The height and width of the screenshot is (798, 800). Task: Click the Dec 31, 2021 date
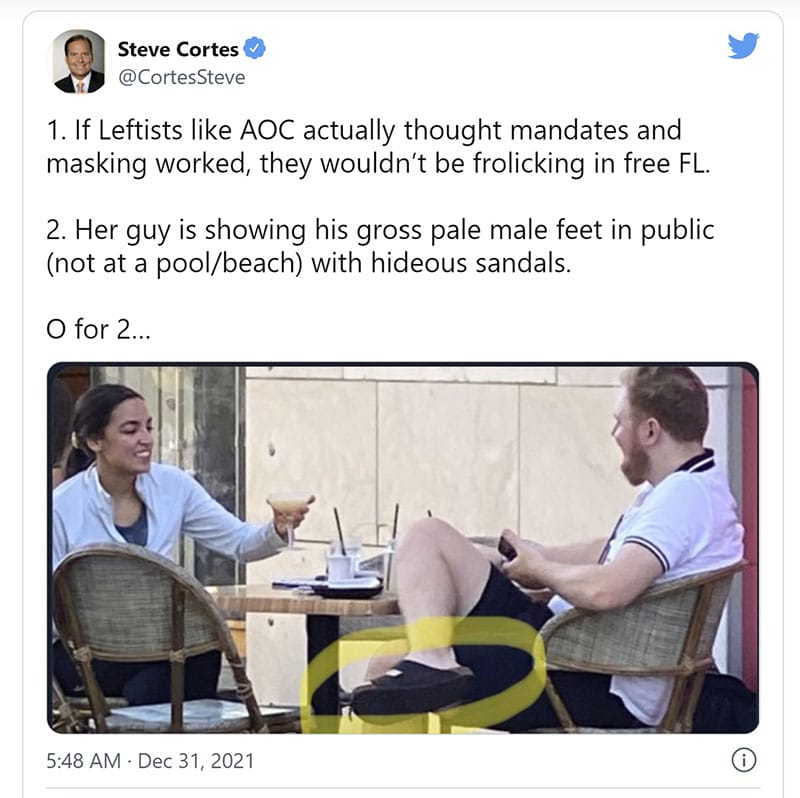pyautogui.click(x=196, y=761)
